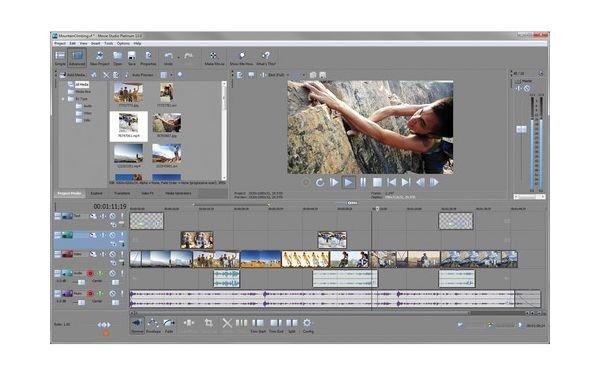Switch to the Transitions tab

(122, 194)
